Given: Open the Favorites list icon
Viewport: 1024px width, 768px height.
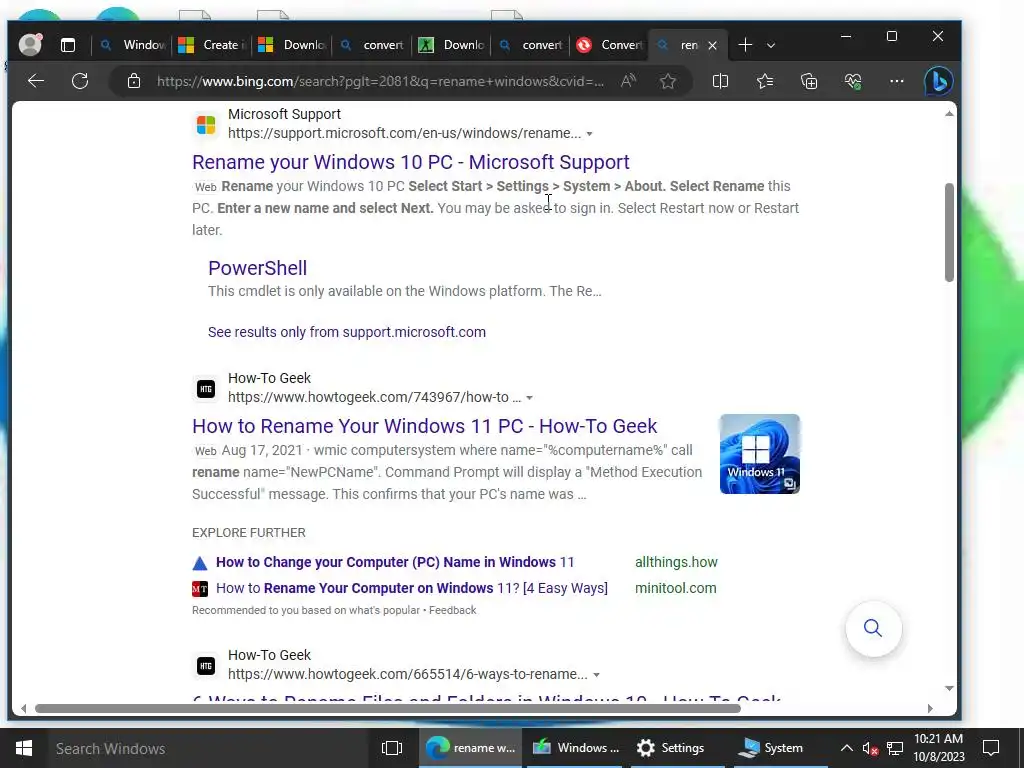Looking at the screenshot, I should pyautogui.click(x=765, y=81).
